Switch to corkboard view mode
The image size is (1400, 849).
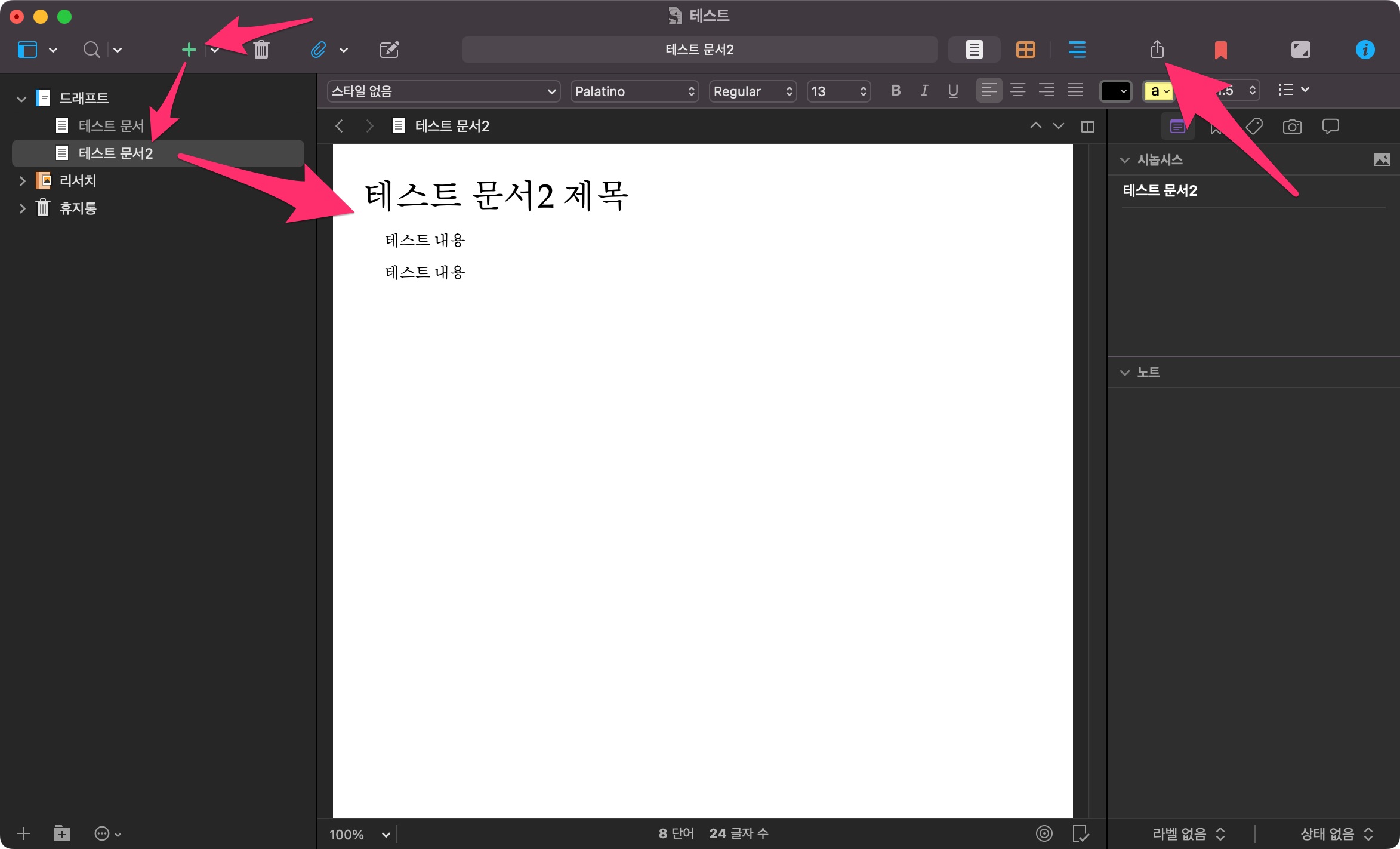[1025, 50]
